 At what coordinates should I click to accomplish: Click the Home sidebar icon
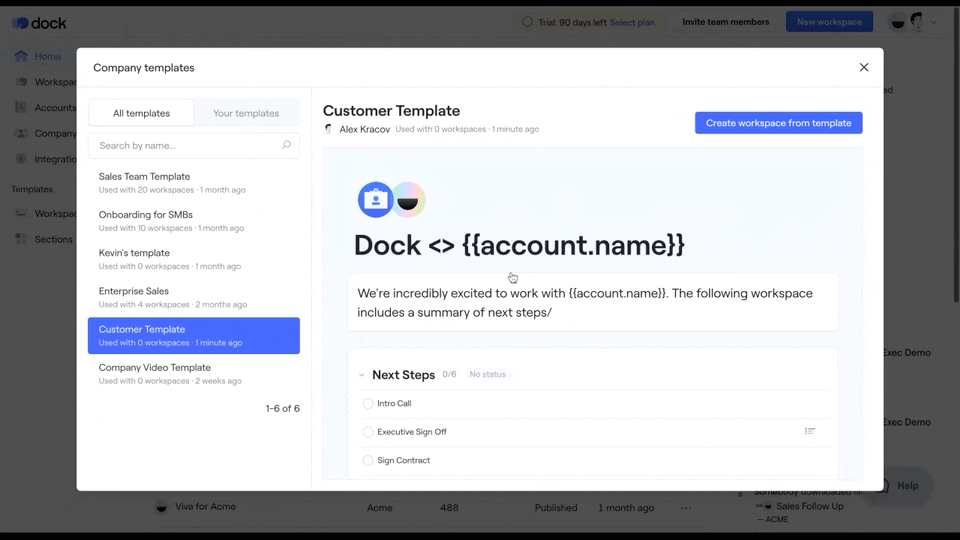[x=21, y=56]
